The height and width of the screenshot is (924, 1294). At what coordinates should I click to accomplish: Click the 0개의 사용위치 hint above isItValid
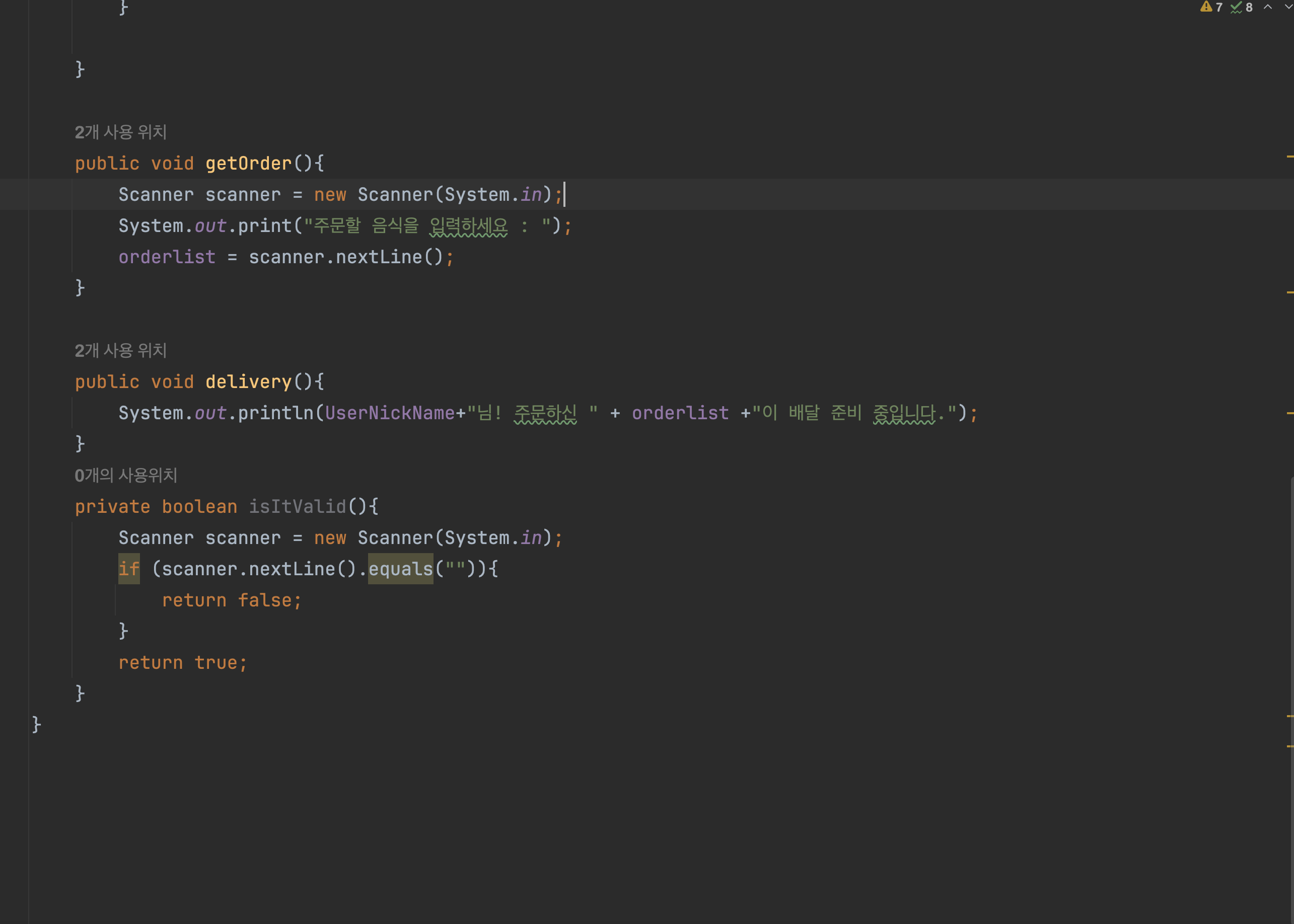coord(126,475)
